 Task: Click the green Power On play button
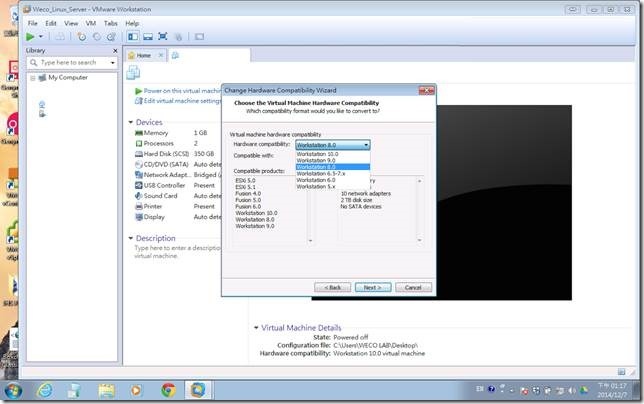(x=30, y=37)
